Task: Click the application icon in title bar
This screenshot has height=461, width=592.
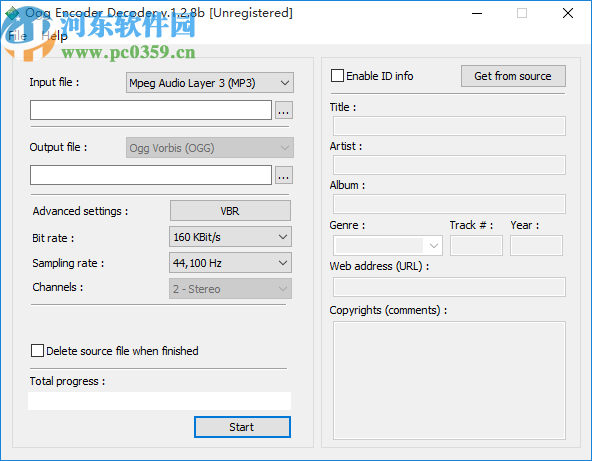Action: [x=12, y=14]
